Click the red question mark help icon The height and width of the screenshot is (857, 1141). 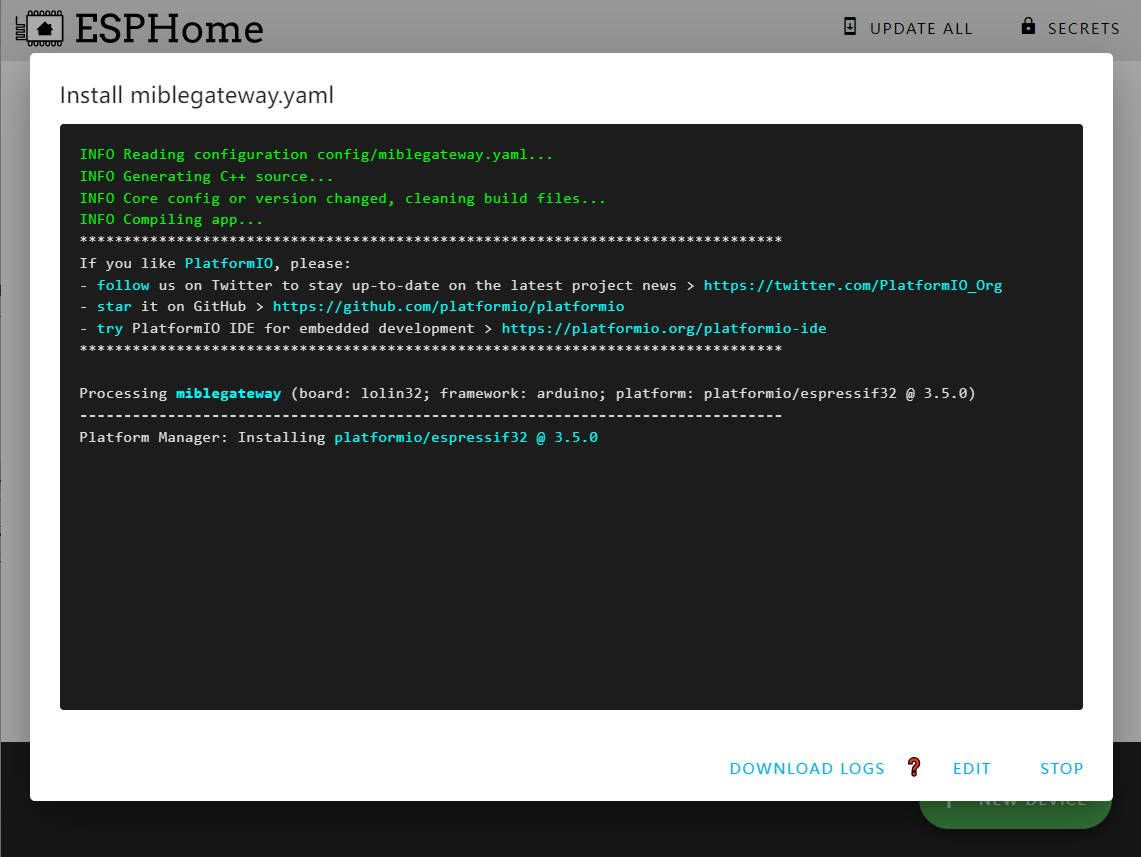click(x=914, y=767)
